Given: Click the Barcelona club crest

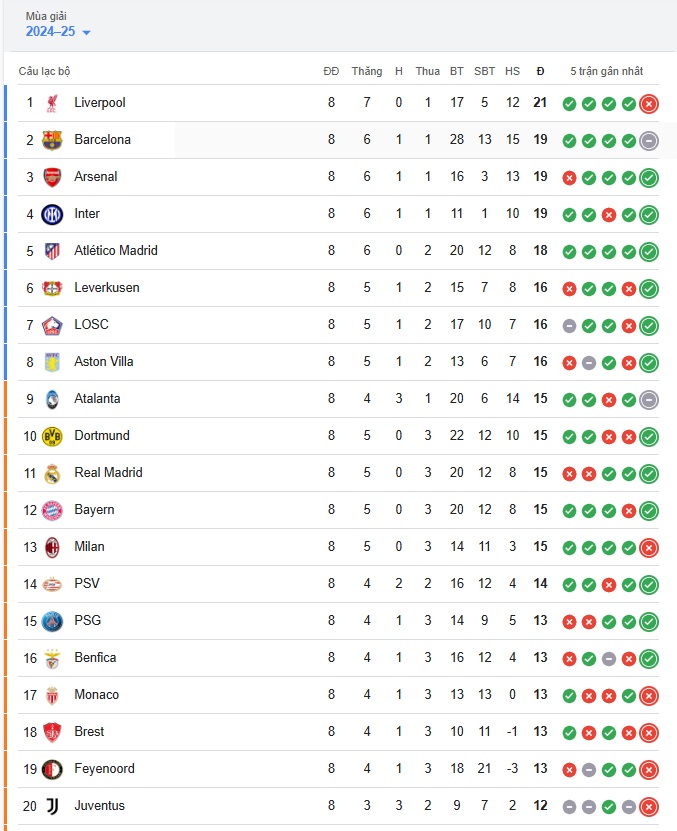Looking at the screenshot, I should pyautogui.click(x=52, y=140).
